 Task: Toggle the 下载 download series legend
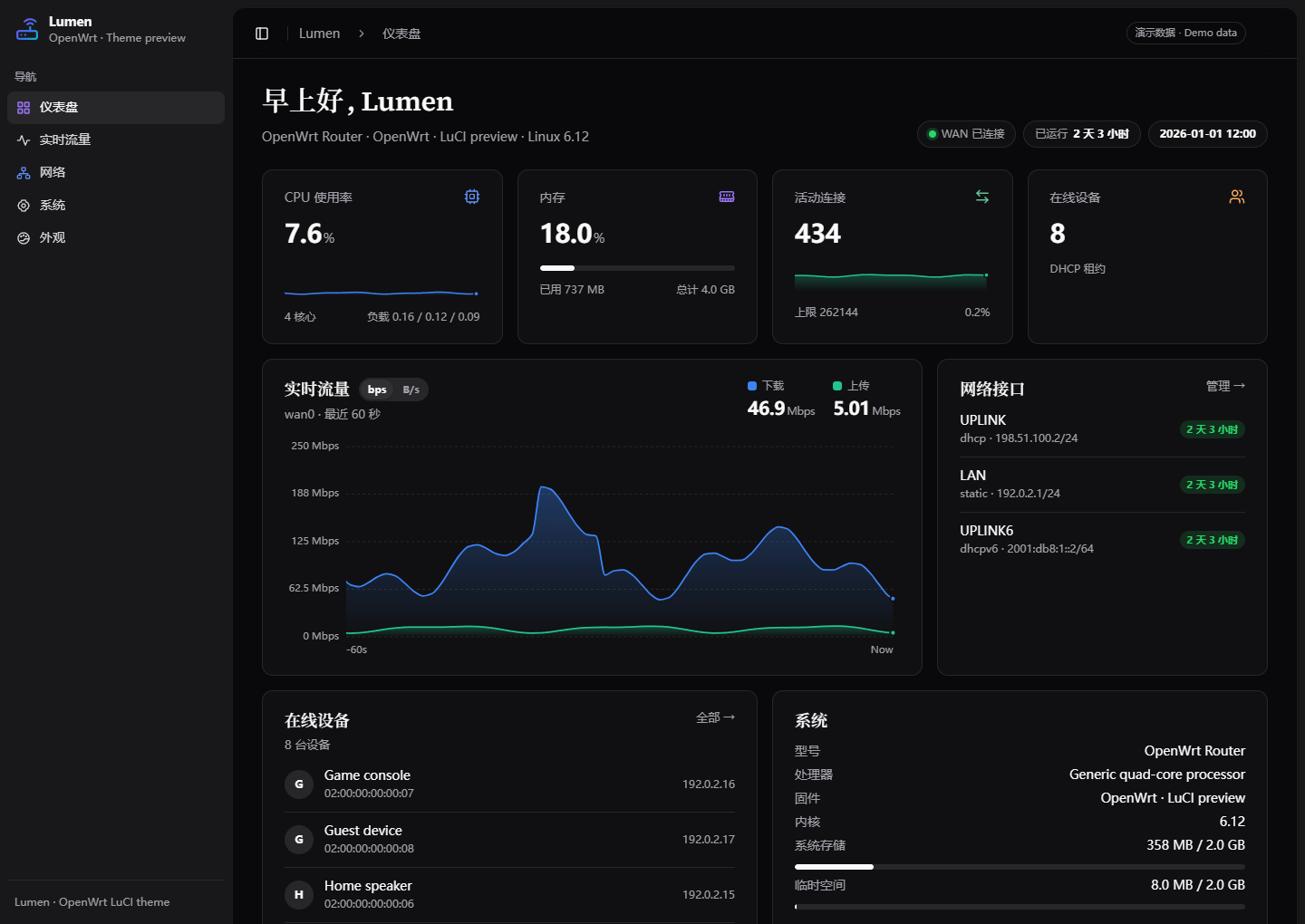point(766,386)
